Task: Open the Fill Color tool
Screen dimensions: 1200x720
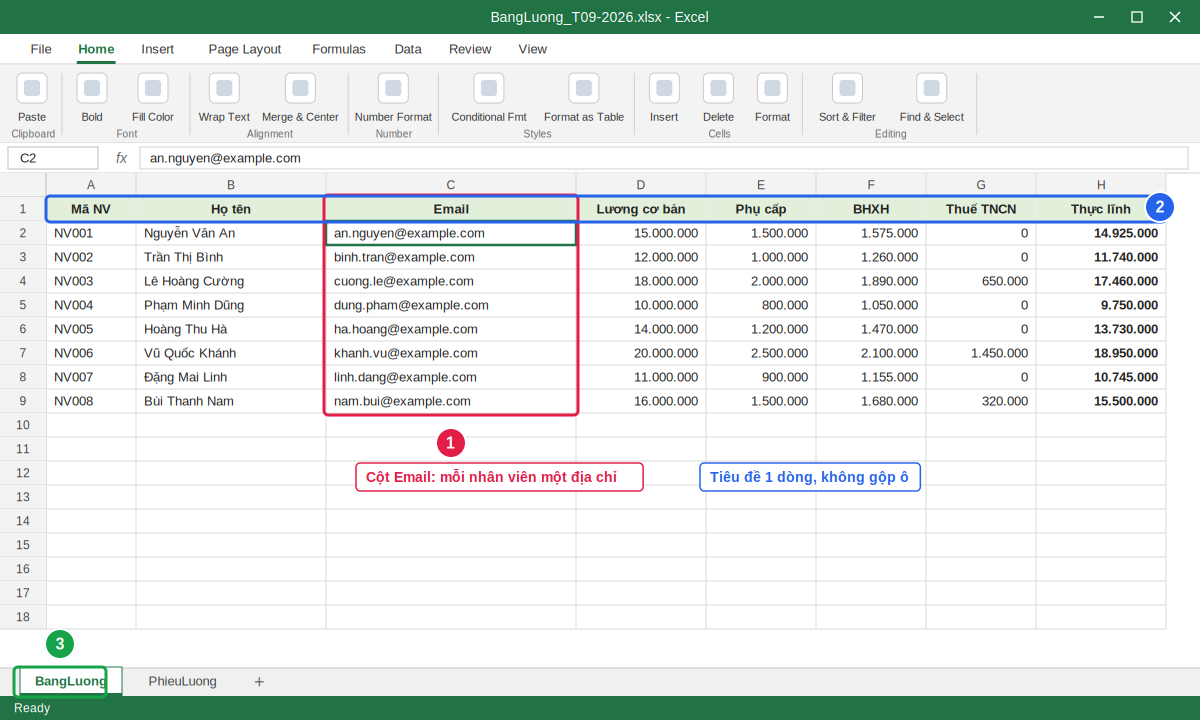Action: (x=153, y=88)
